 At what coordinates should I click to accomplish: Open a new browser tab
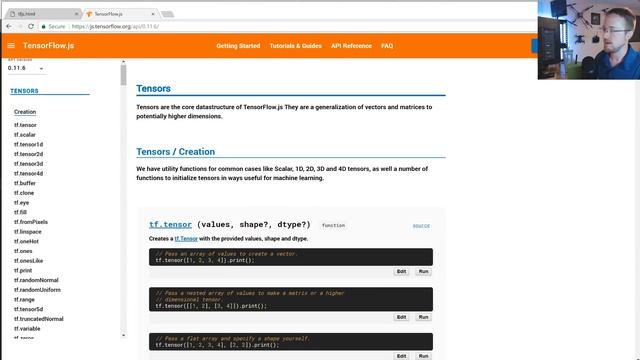[x=167, y=14]
